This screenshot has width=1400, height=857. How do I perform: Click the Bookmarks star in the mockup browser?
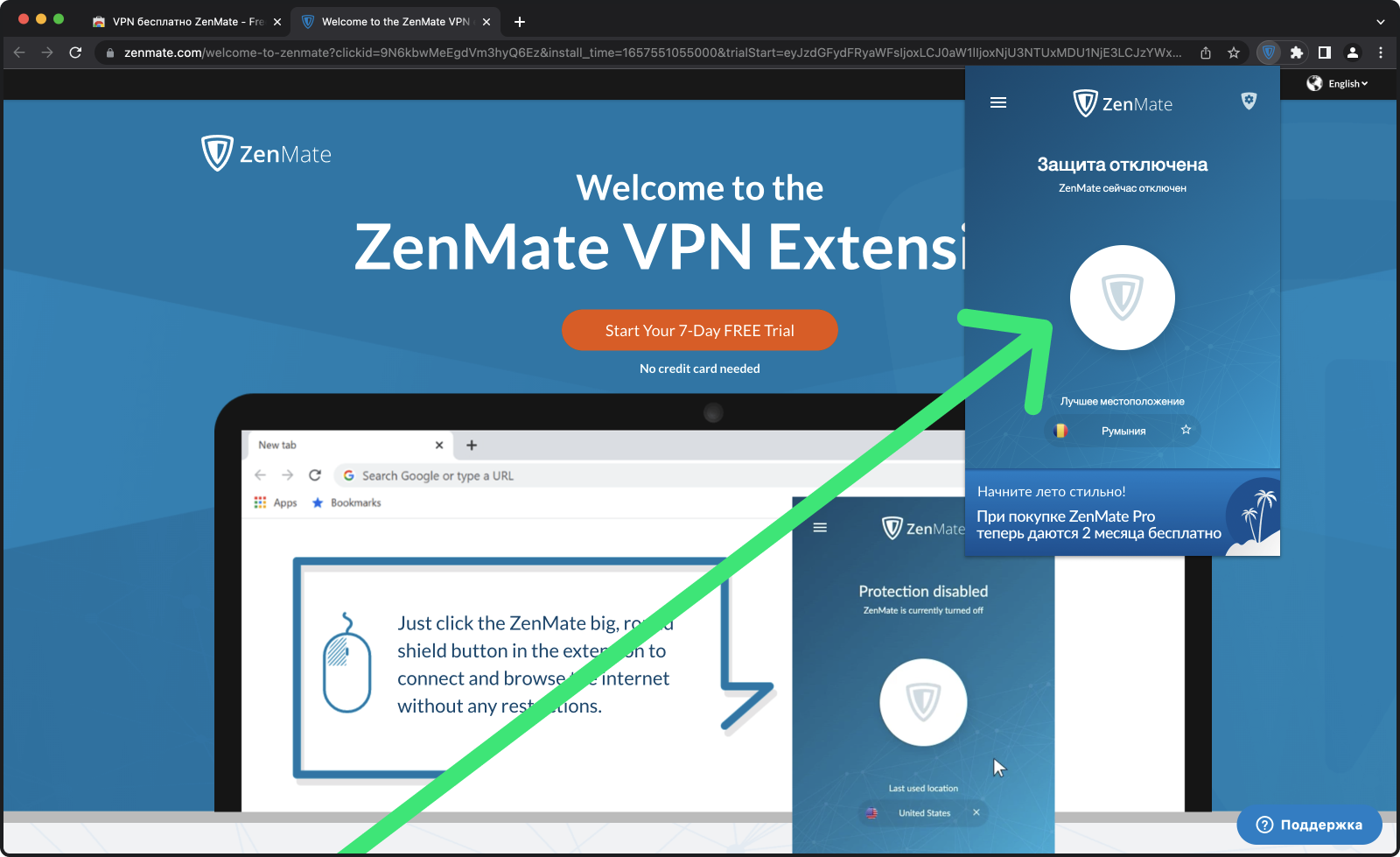coord(318,502)
